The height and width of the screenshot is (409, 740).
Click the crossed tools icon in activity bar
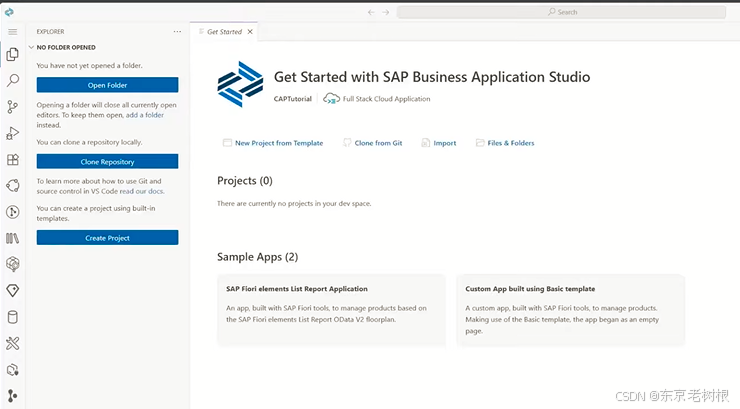[13, 343]
